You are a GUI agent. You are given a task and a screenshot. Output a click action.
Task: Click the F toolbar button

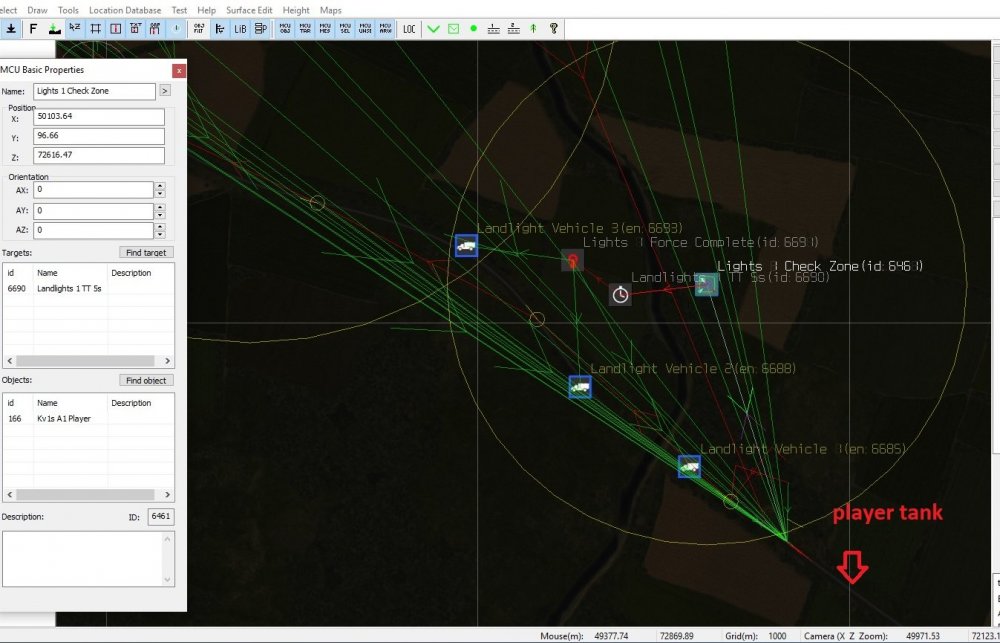(x=33, y=29)
